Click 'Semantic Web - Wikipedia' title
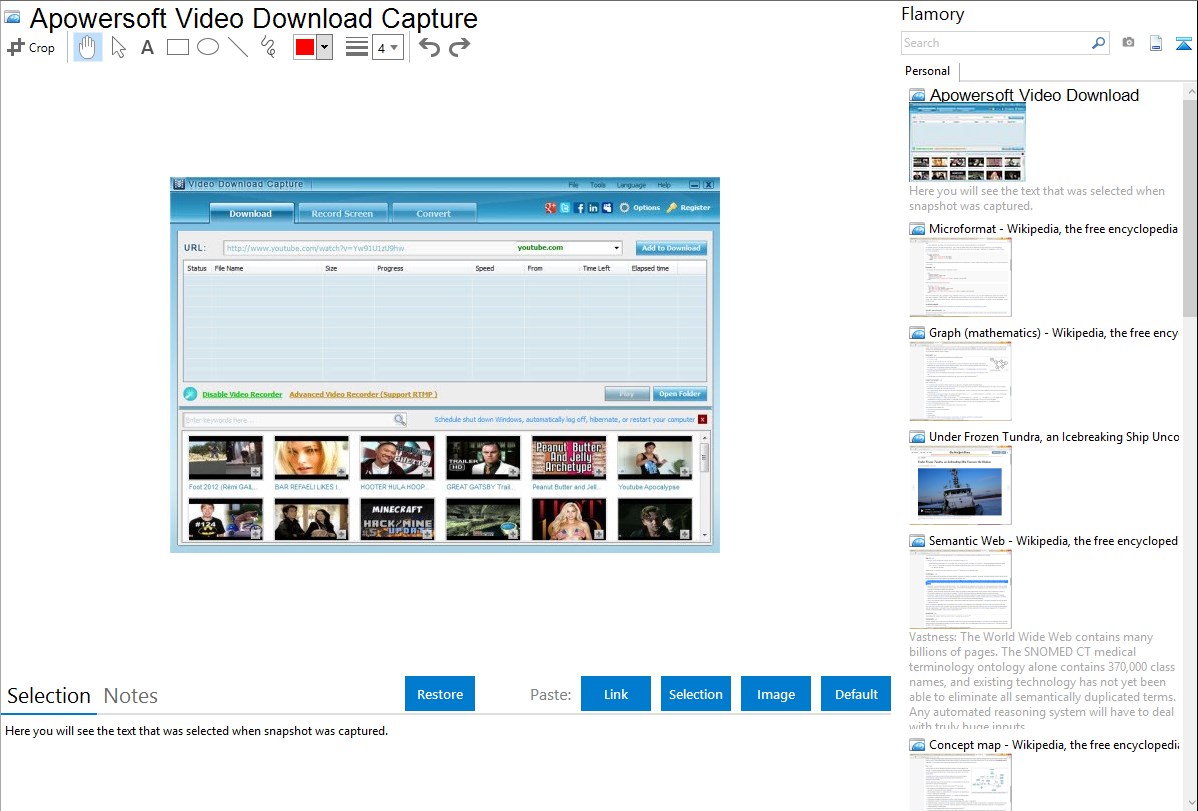The height and width of the screenshot is (811, 1198). coord(1053,541)
